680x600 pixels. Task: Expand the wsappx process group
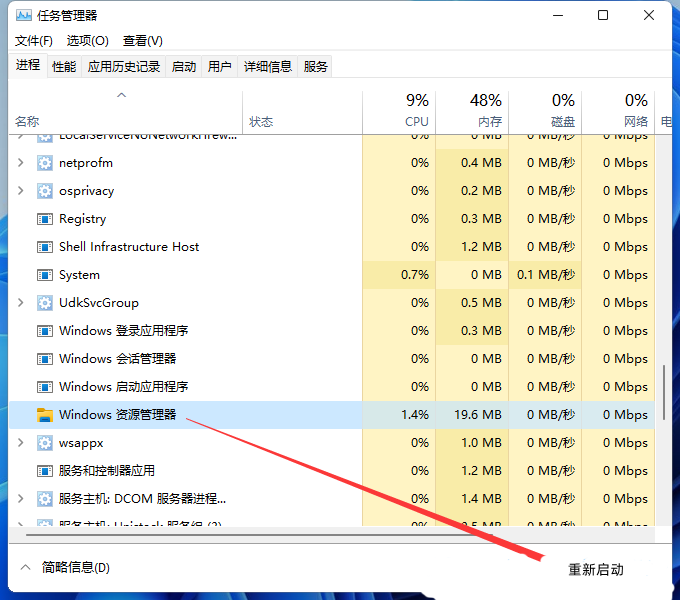22,443
